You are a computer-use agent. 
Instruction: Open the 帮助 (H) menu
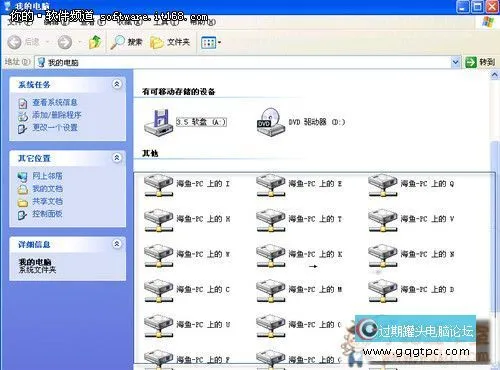[x=202, y=22]
